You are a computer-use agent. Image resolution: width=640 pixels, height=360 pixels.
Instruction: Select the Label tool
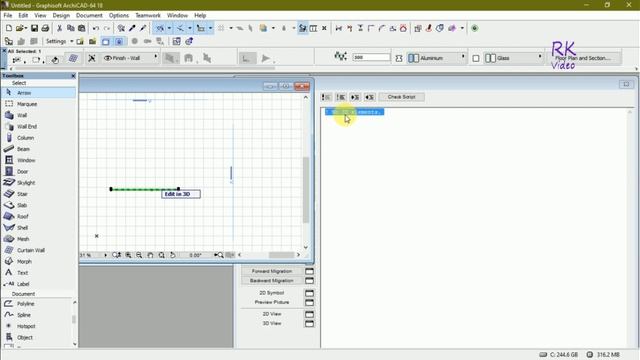pyautogui.click(x=39, y=284)
